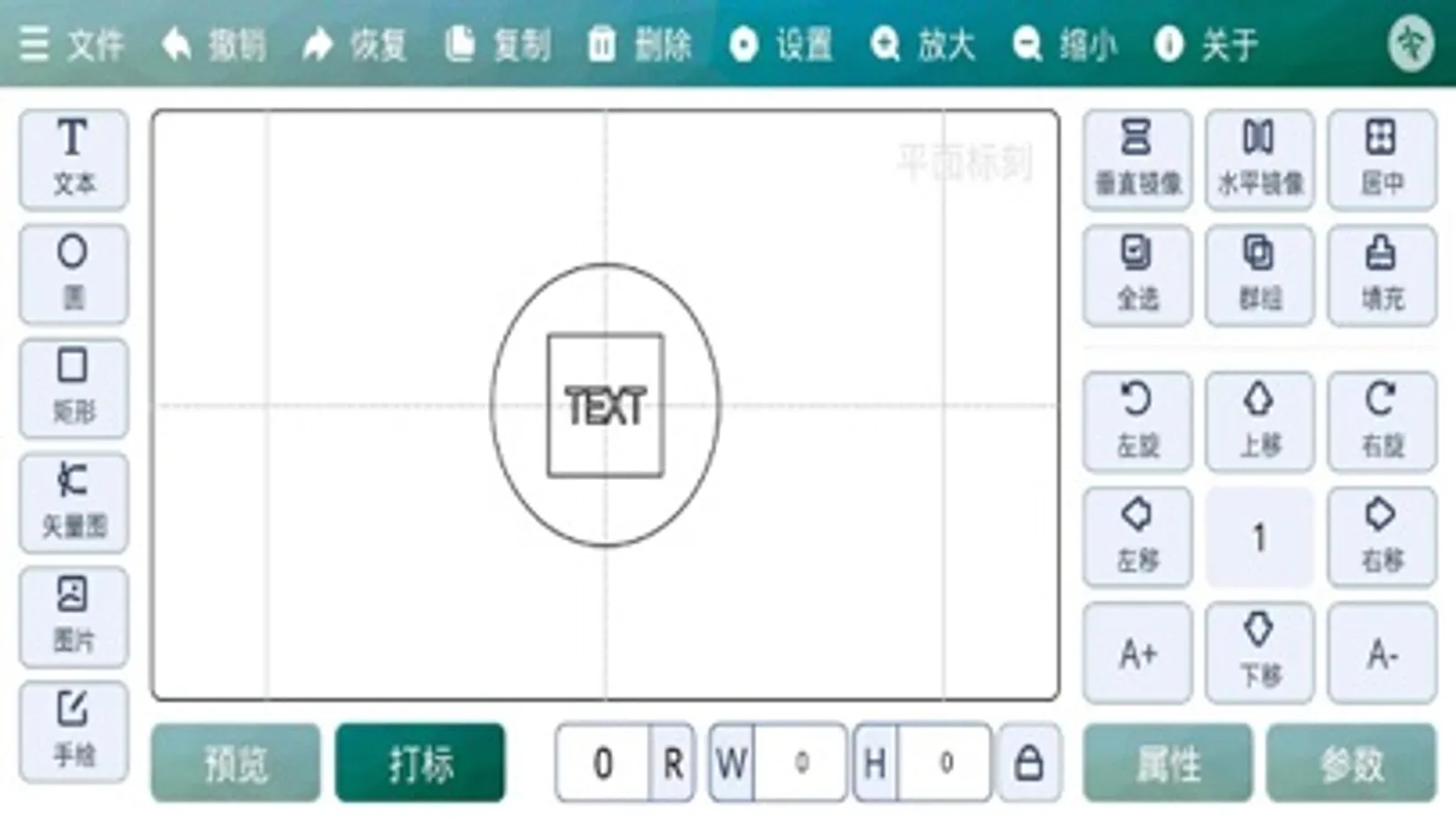The image size is (1456, 820).
Task: Click the 填充 fill button
Action: point(1382,275)
